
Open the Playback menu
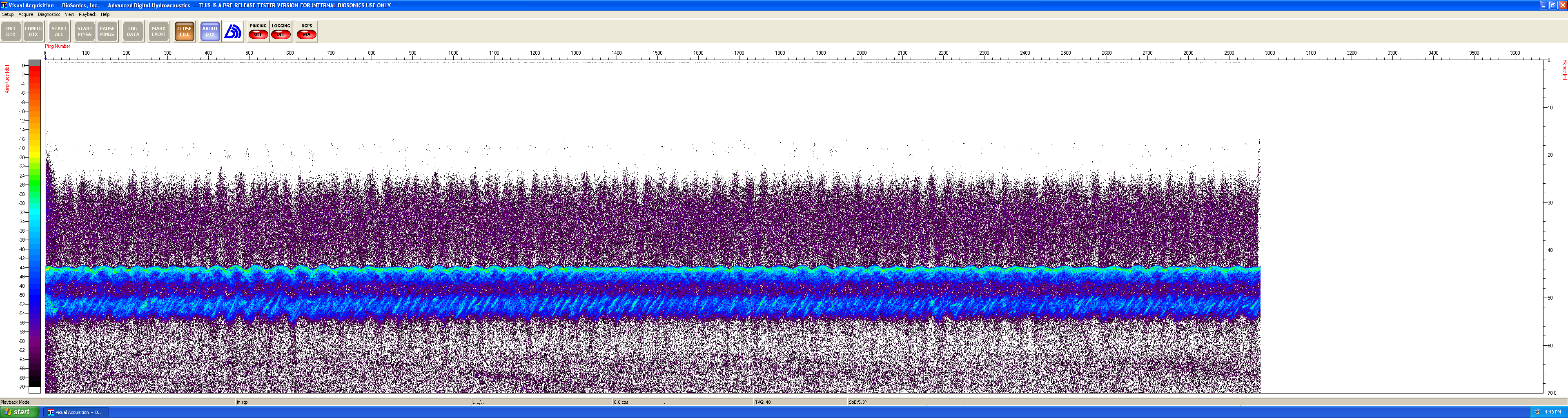[x=87, y=14]
